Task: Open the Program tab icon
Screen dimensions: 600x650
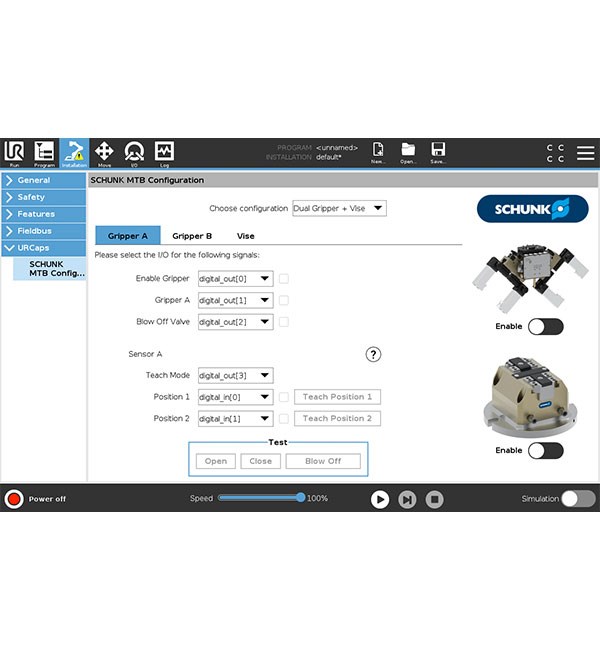Action: 44,153
